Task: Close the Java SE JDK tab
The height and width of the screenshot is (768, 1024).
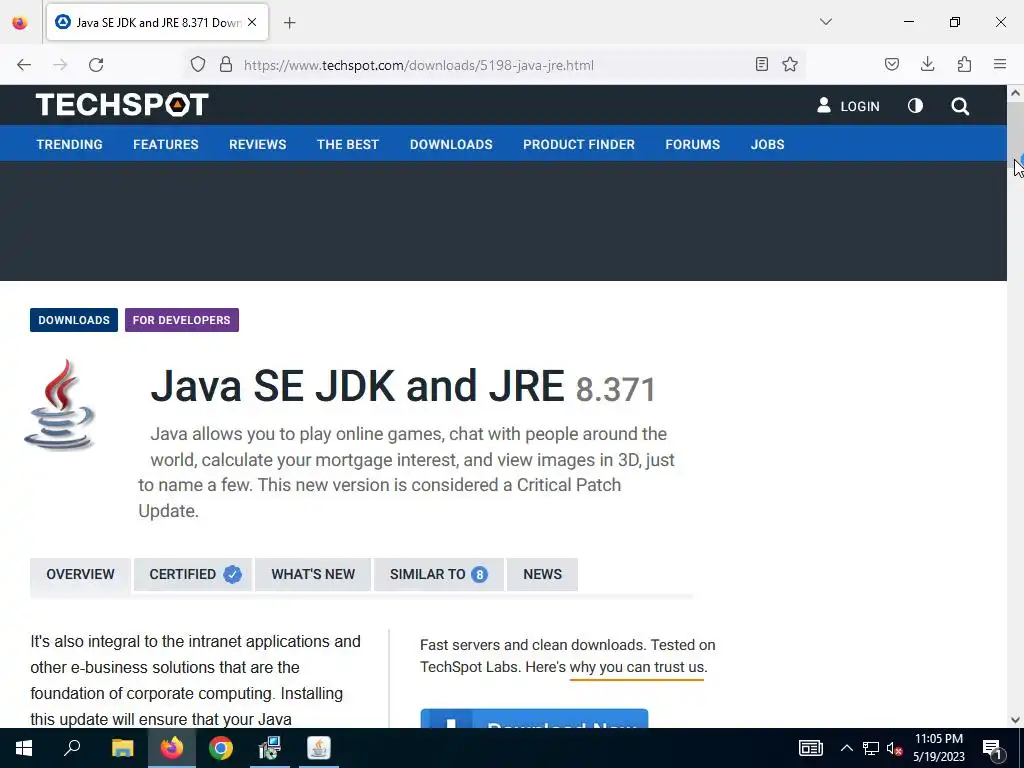Action: [252, 22]
